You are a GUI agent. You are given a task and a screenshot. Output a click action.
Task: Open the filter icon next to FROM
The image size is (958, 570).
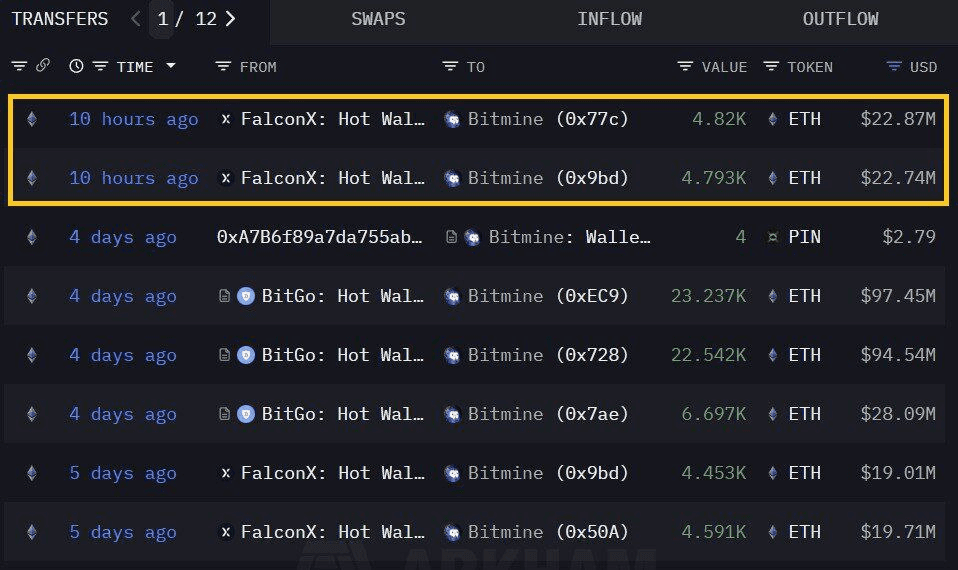[x=223, y=66]
